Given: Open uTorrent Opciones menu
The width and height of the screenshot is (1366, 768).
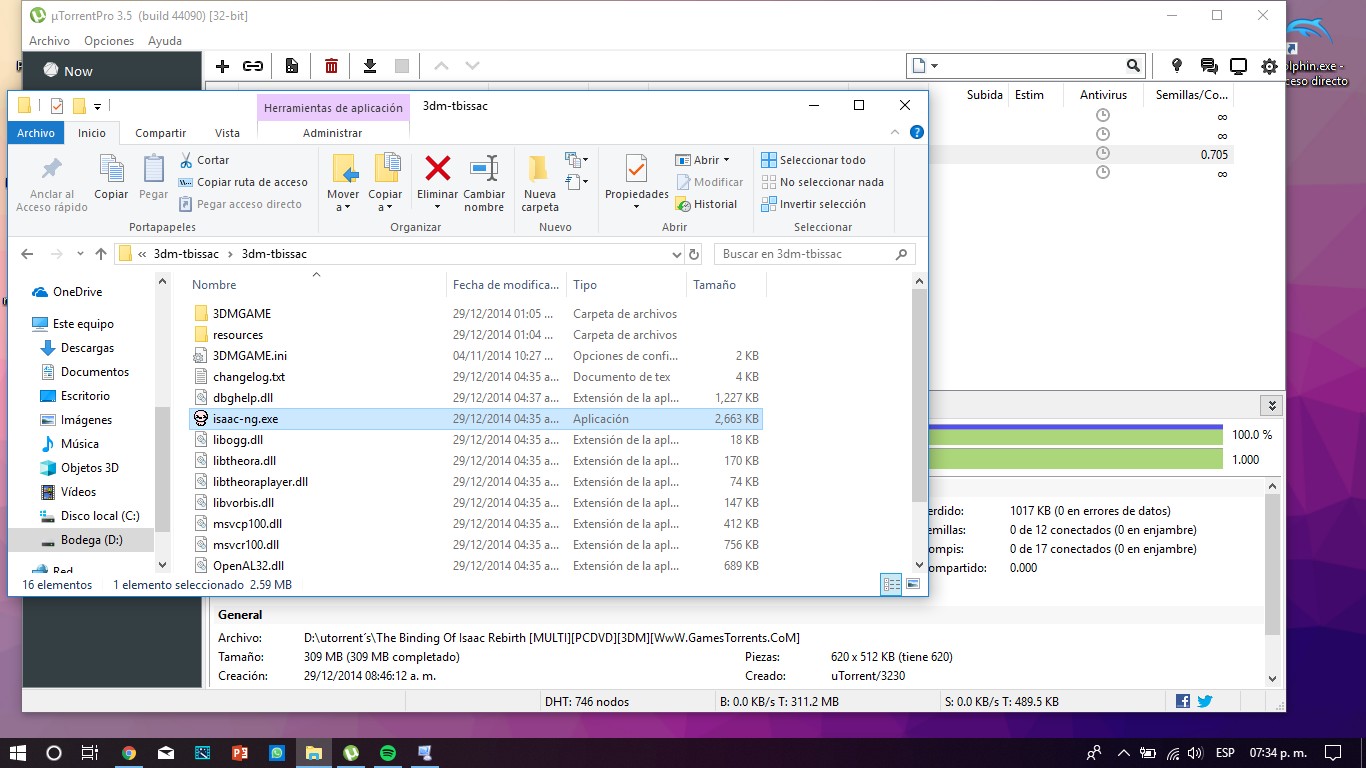Looking at the screenshot, I should pos(109,41).
